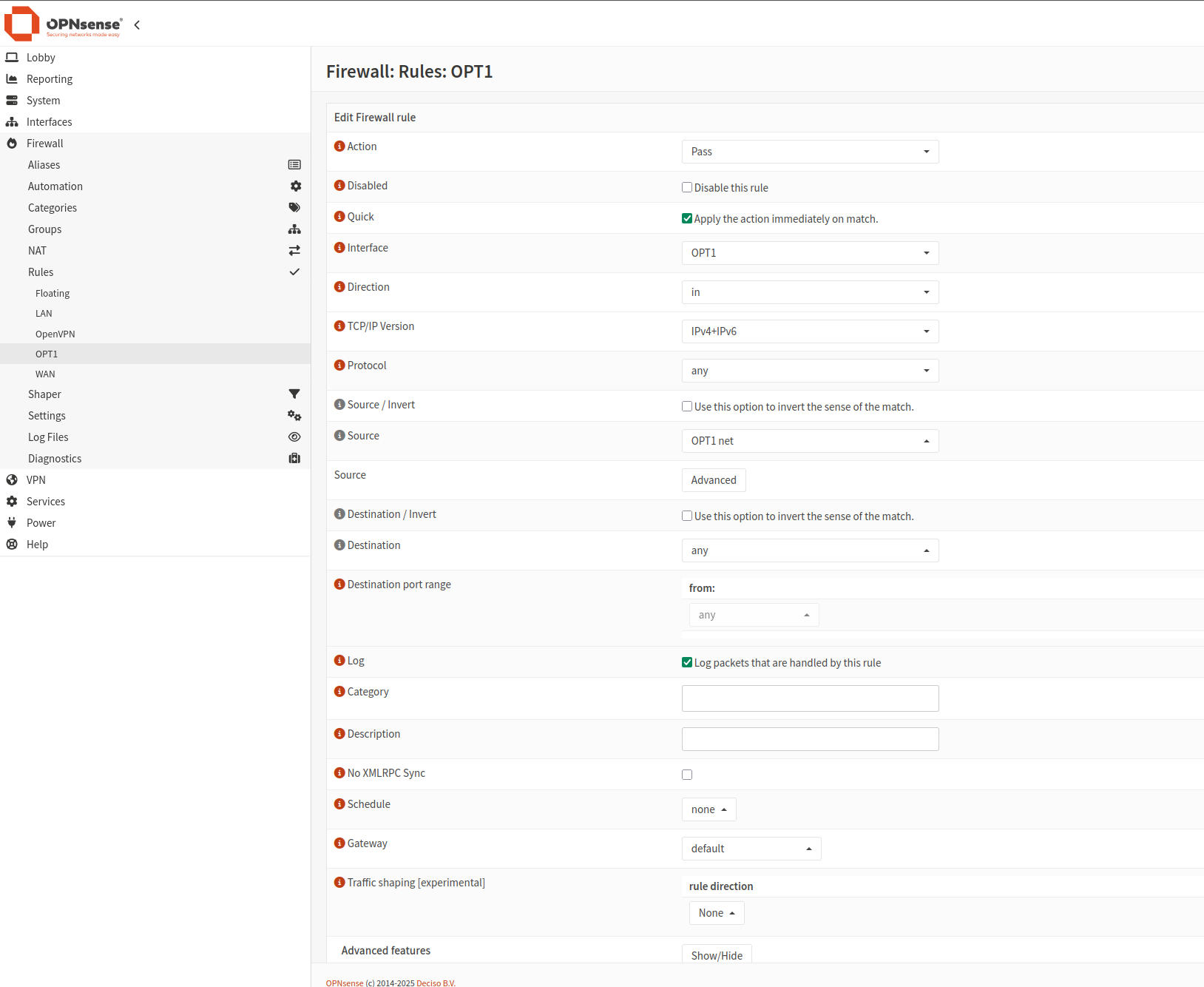Expand the Gateway dropdown set to default
The width and height of the screenshot is (1204, 987).
click(x=751, y=849)
